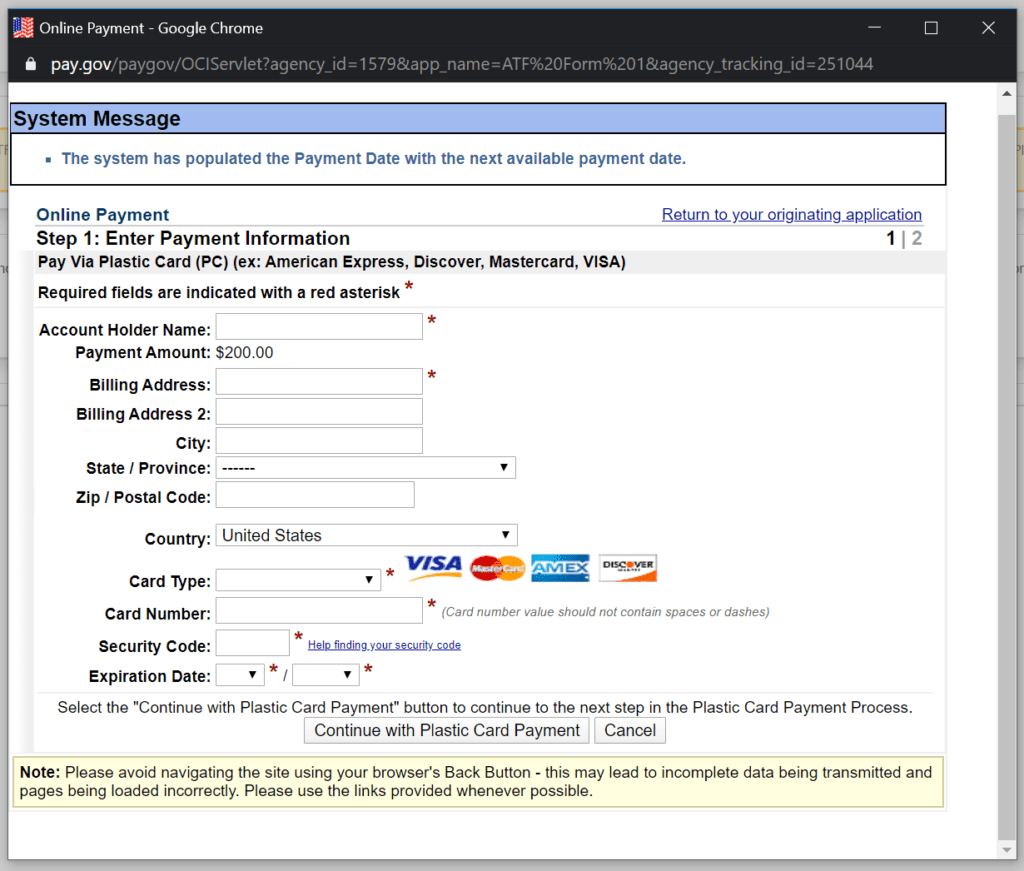Focus the Account Holder Name field
Screen dimensions: 1024x871
[x=319, y=326]
